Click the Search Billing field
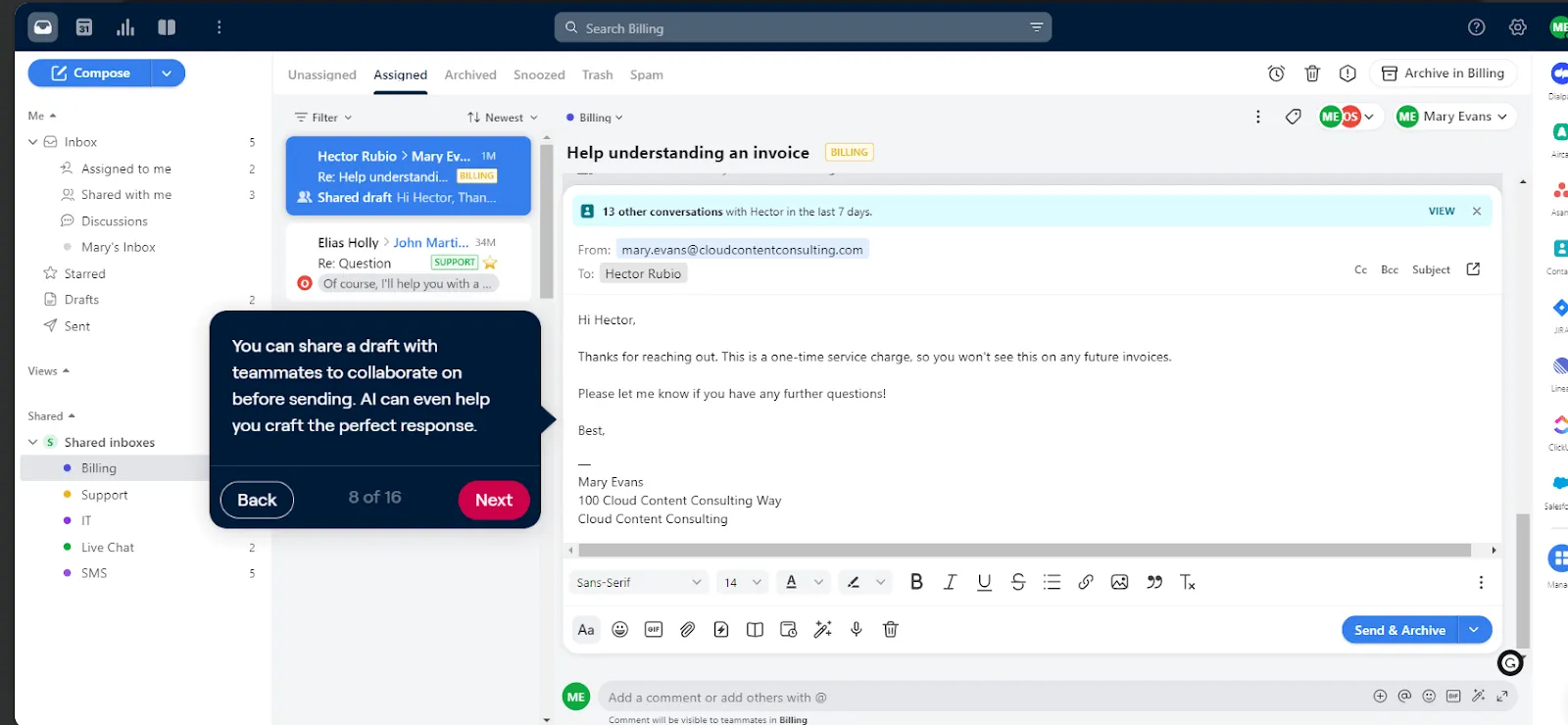This screenshot has width=1568, height=725. pos(803,27)
